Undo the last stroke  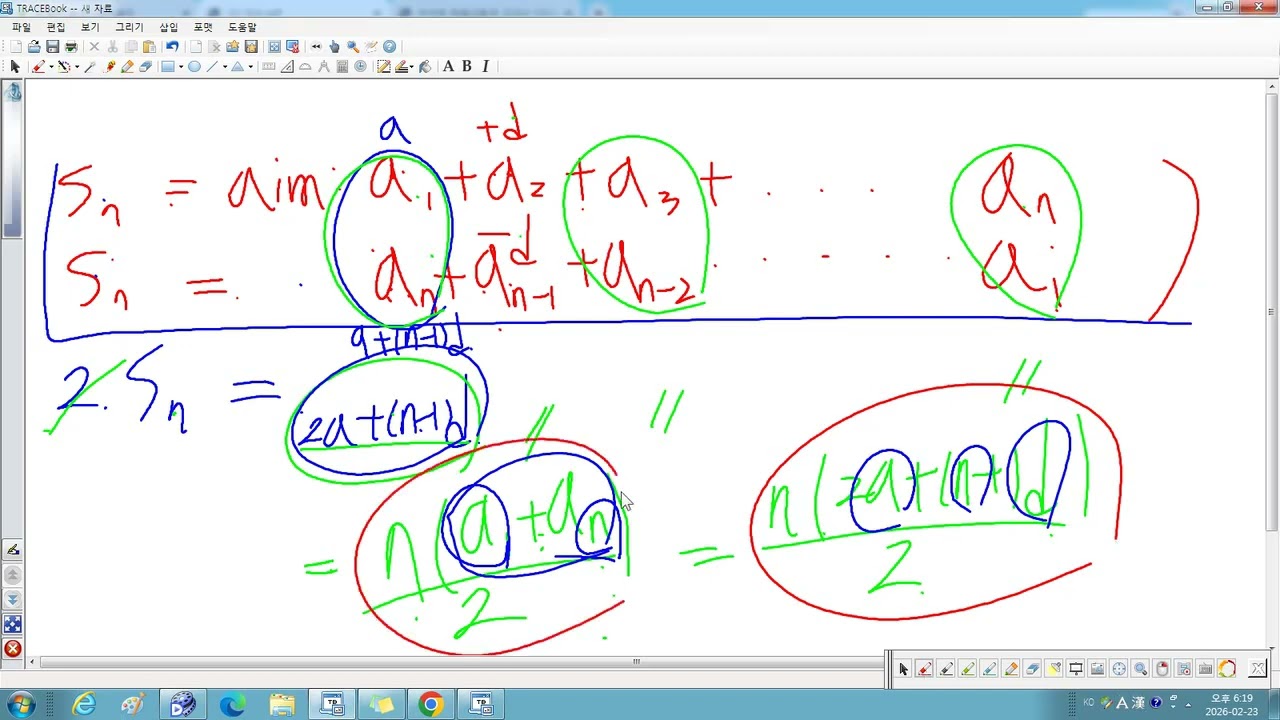172,47
